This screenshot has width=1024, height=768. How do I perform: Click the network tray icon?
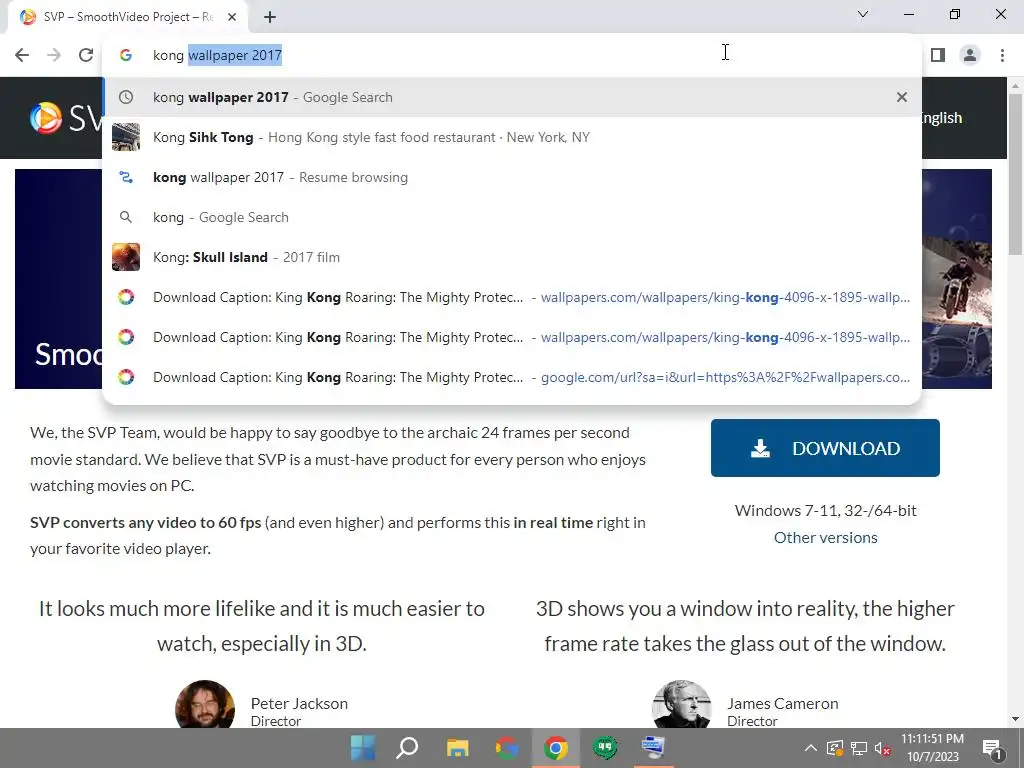coord(859,748)
